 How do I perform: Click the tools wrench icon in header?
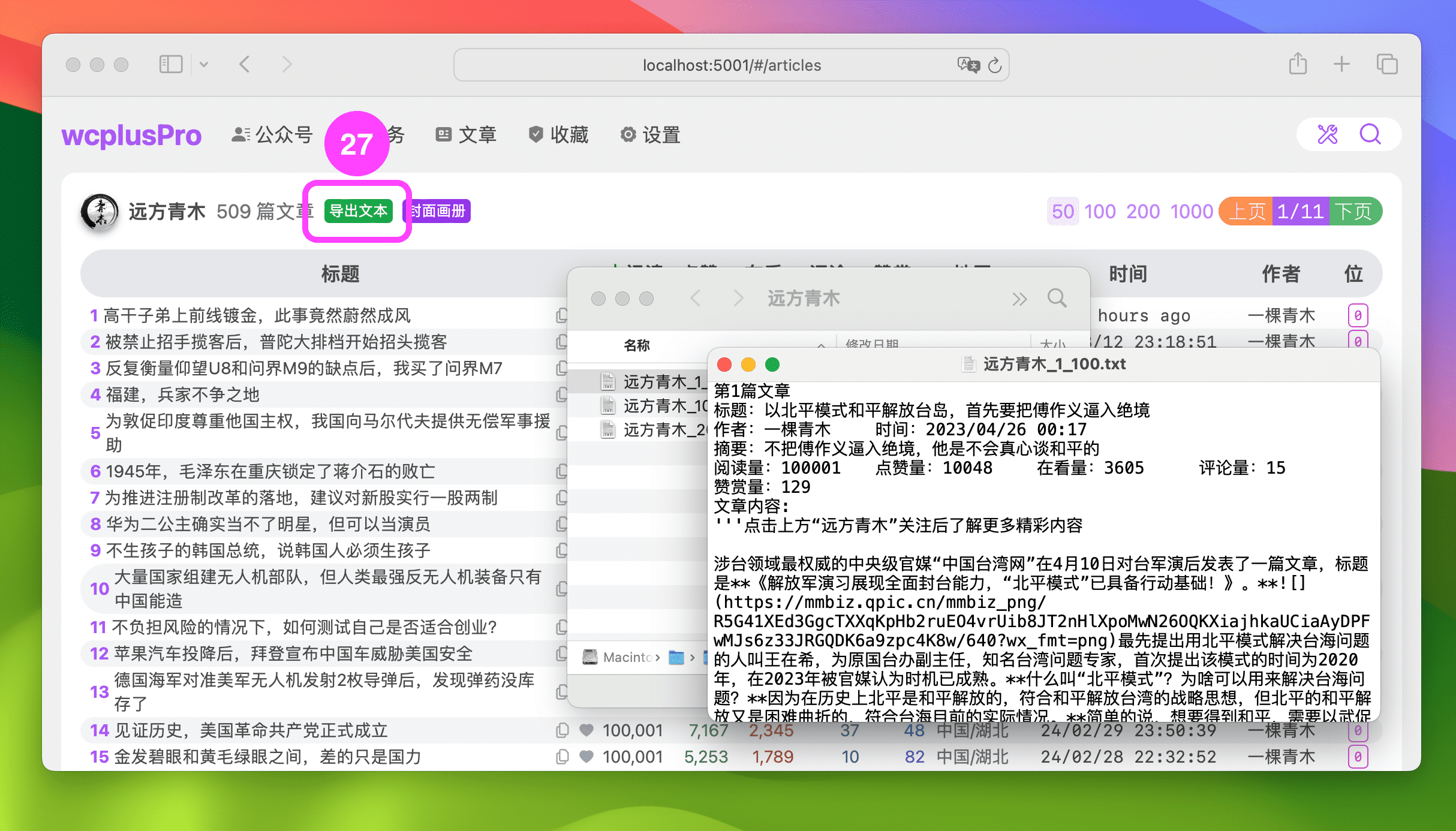pyautogui.click(x=1327, y=134)
